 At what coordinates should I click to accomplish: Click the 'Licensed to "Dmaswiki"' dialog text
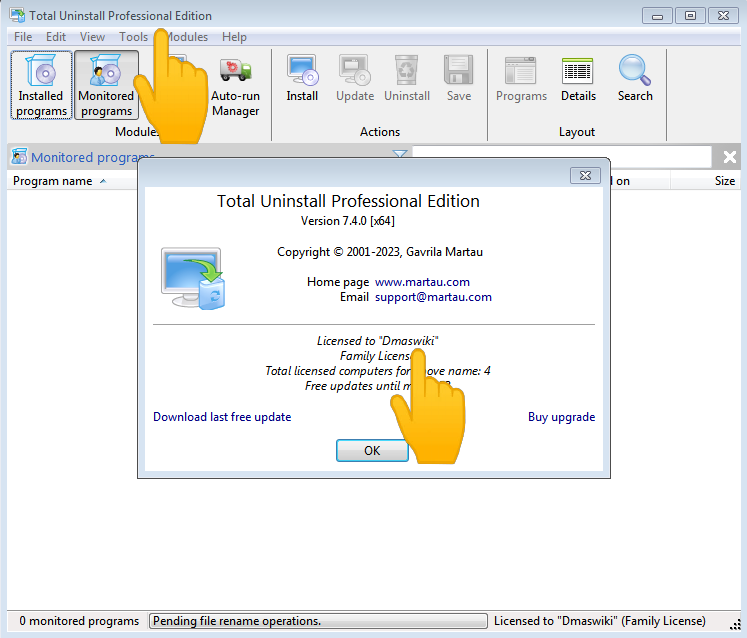click(x=377, y=341)
